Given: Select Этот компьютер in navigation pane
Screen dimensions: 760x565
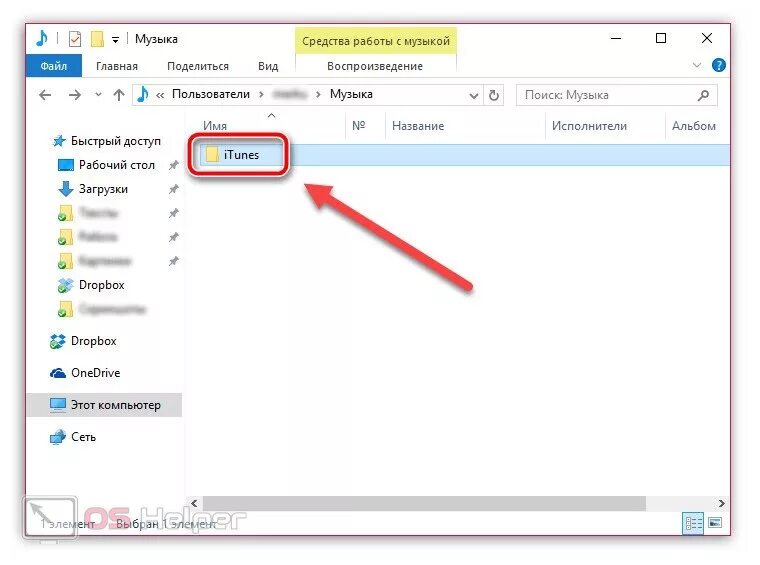Looking at the screenshot, I should tap(104, 405).
